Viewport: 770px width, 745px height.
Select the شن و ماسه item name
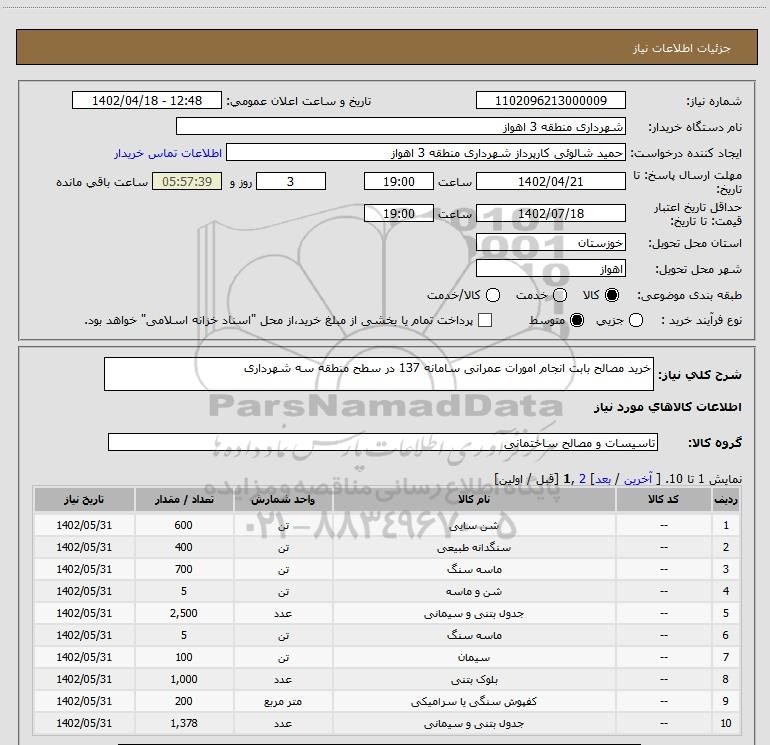pos(474,591)
